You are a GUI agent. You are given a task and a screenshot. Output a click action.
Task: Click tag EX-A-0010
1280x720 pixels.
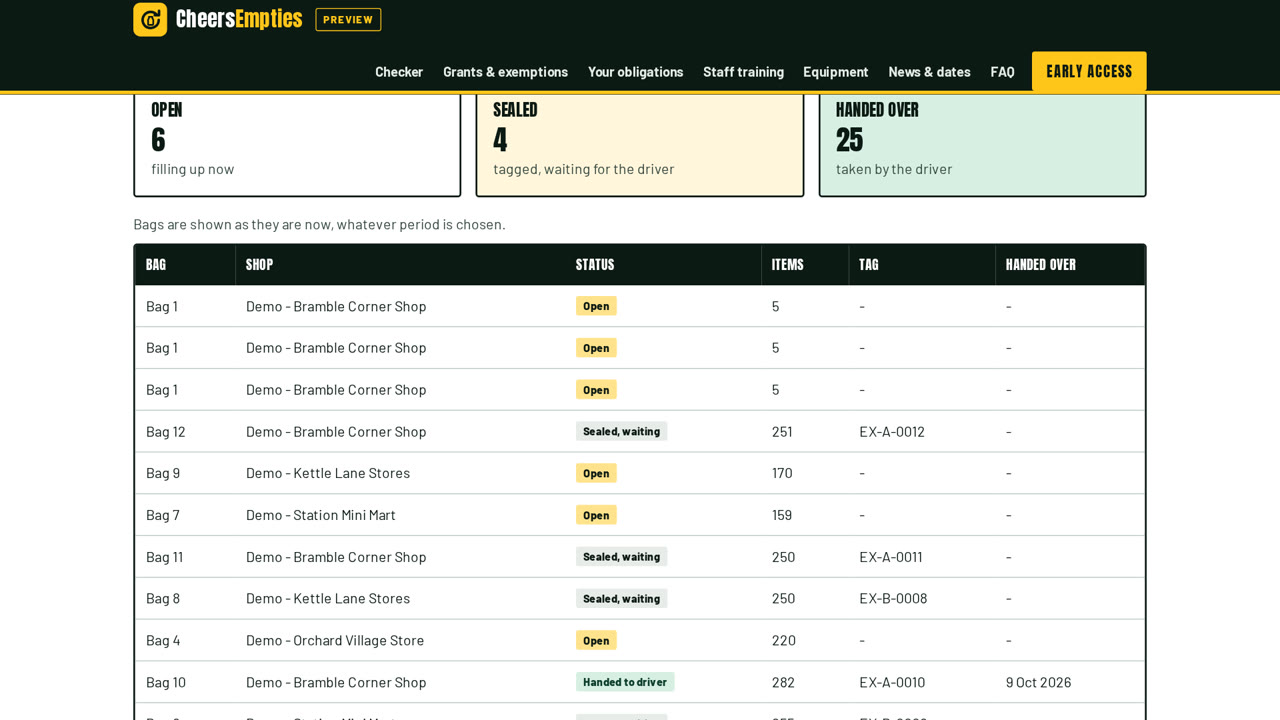892,682
